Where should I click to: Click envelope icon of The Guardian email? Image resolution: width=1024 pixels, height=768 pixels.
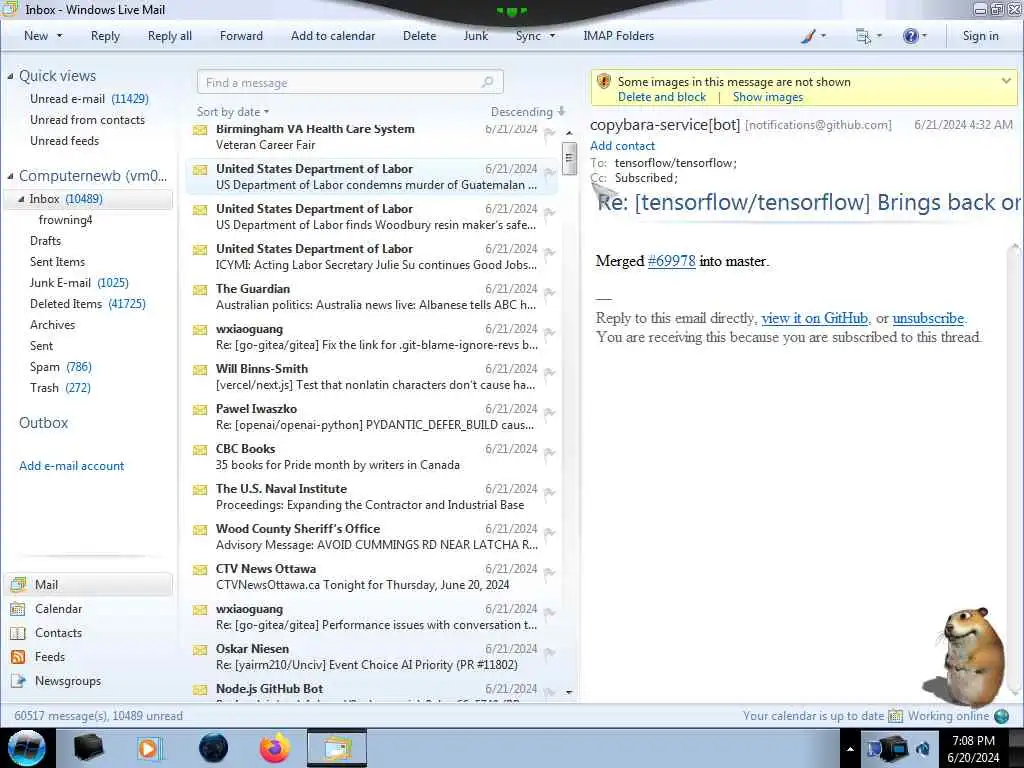(200, 289)
